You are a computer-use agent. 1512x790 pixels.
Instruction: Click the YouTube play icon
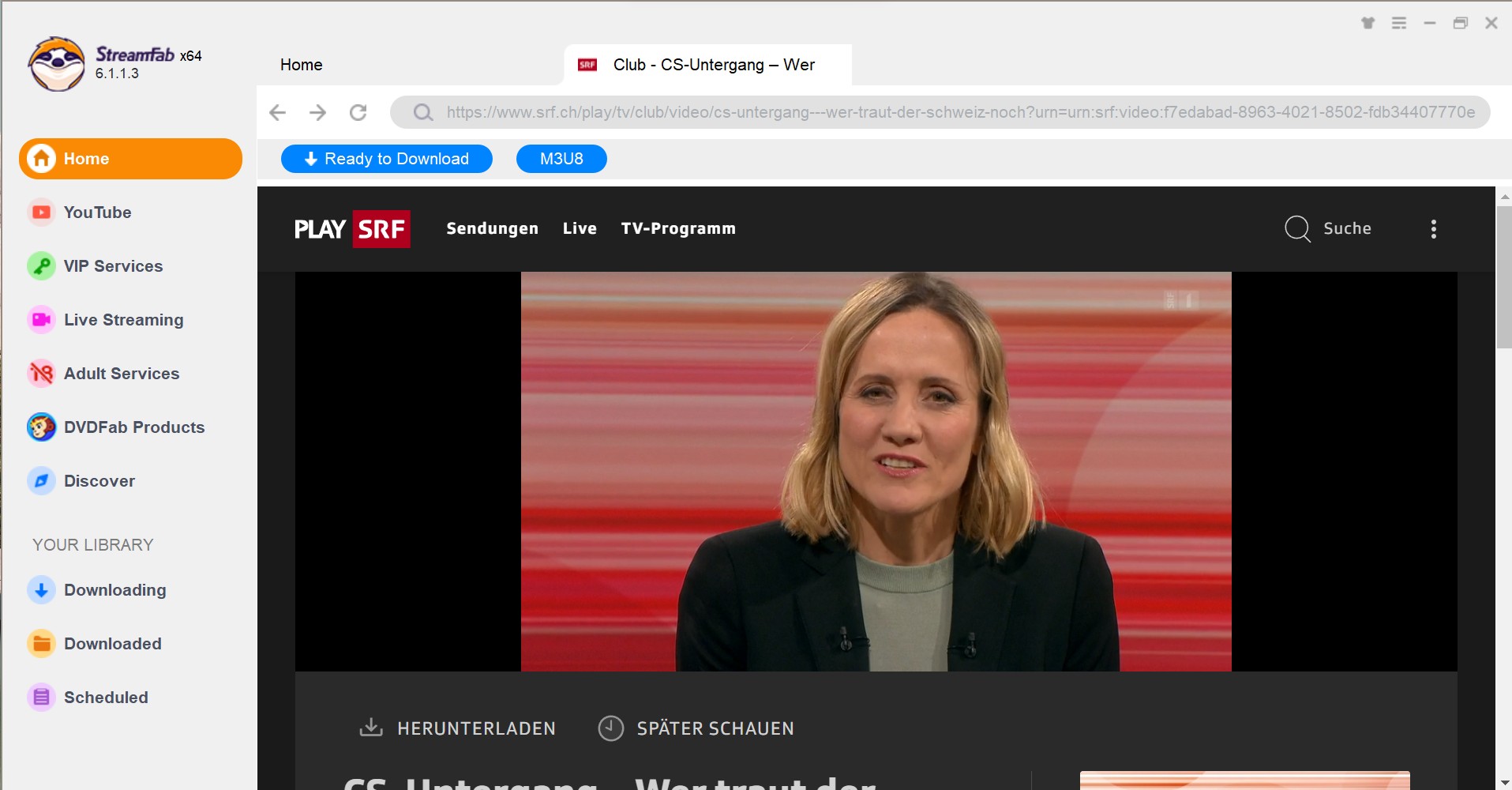pyautogui.click(x=41, y=213)
